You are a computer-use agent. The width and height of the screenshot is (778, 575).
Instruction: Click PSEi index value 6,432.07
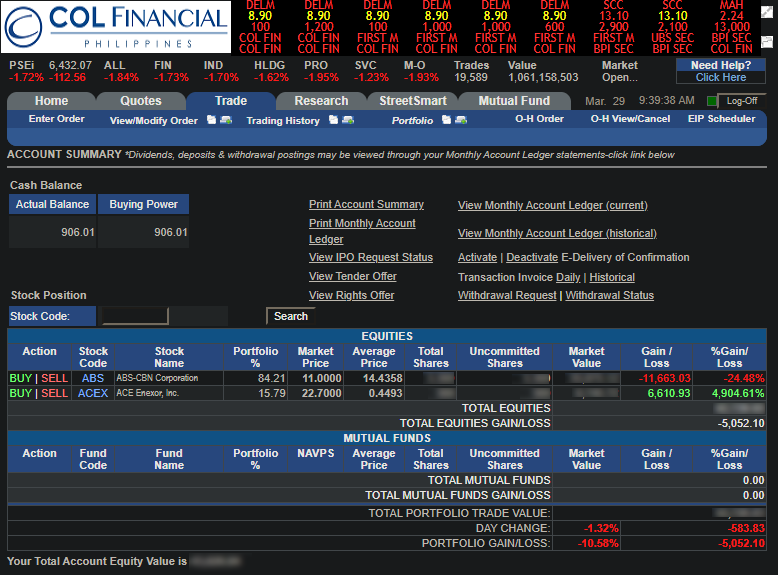70,65
